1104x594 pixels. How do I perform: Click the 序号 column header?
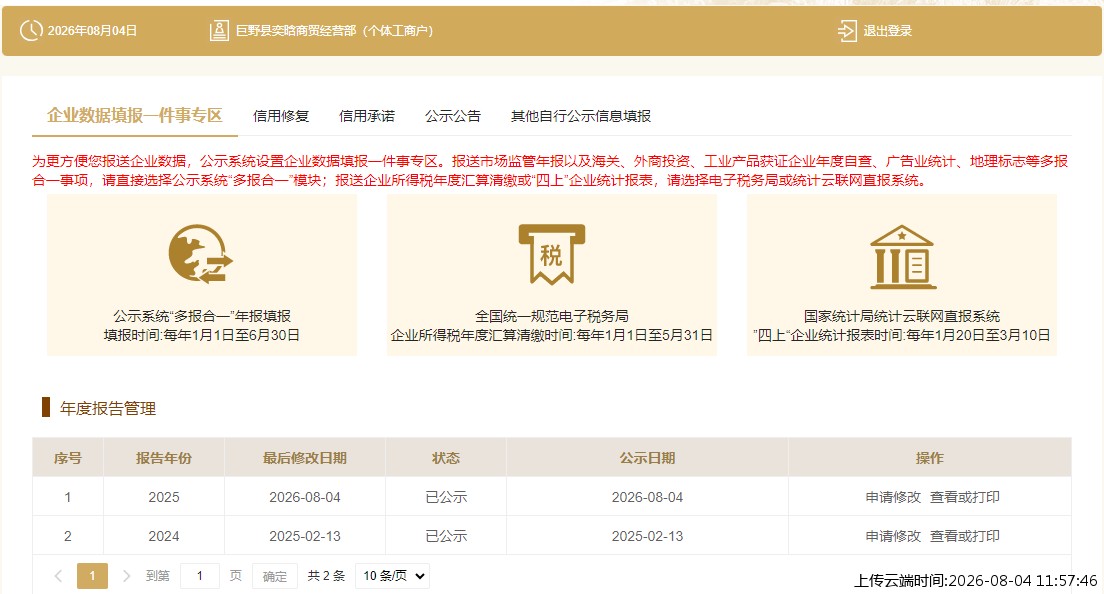[x=68, y=458]
